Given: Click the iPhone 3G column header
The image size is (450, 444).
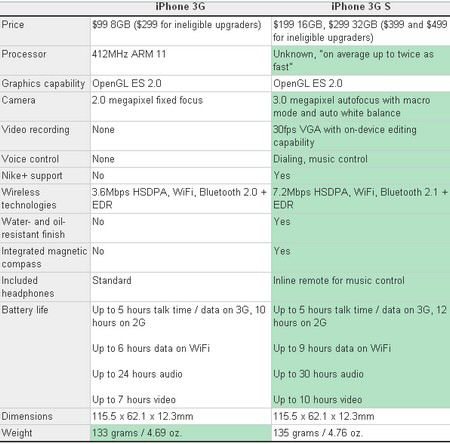Looking at the screenshot, I should click(180, 6).
